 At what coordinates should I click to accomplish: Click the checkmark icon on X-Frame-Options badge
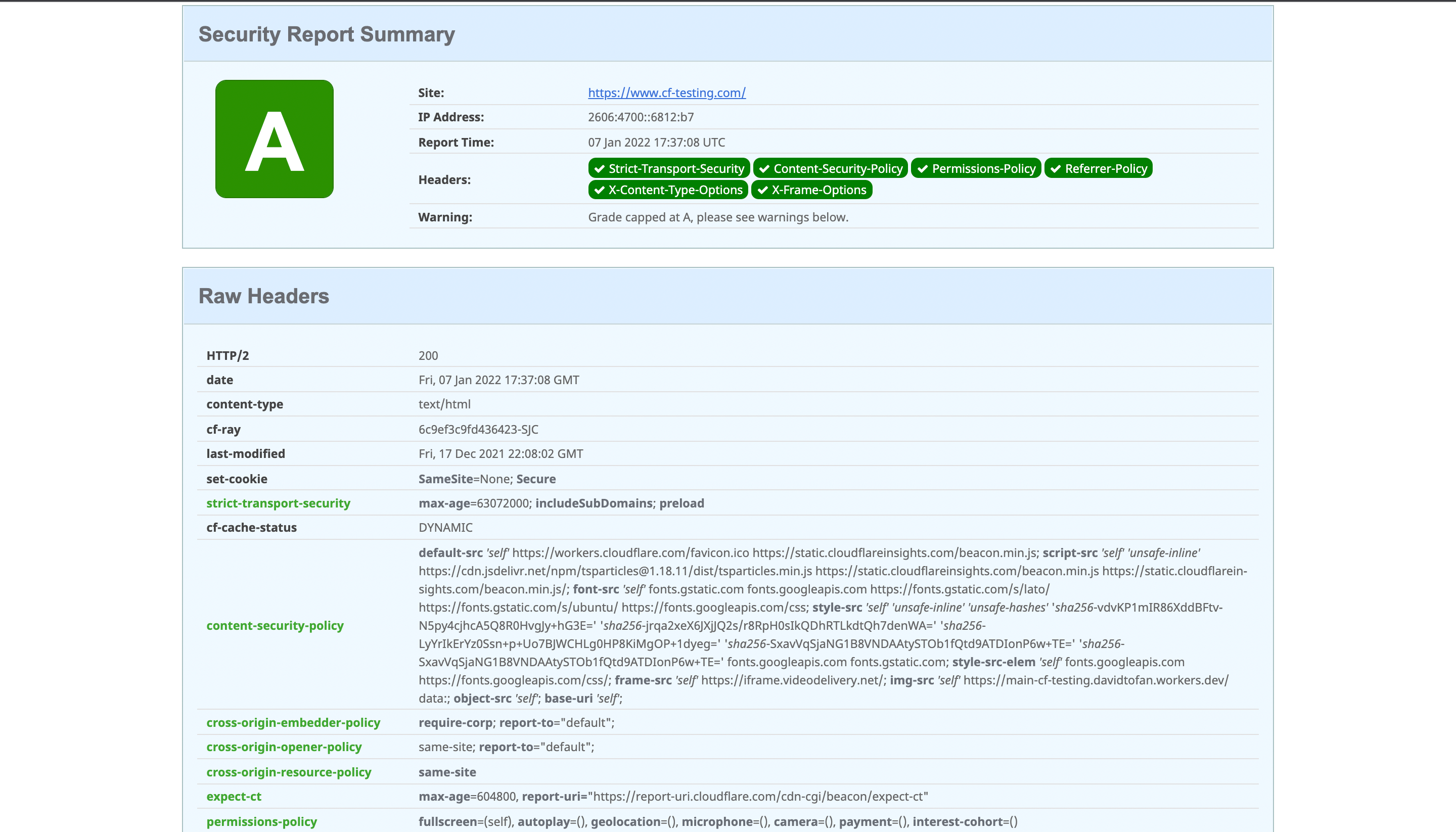762,190
